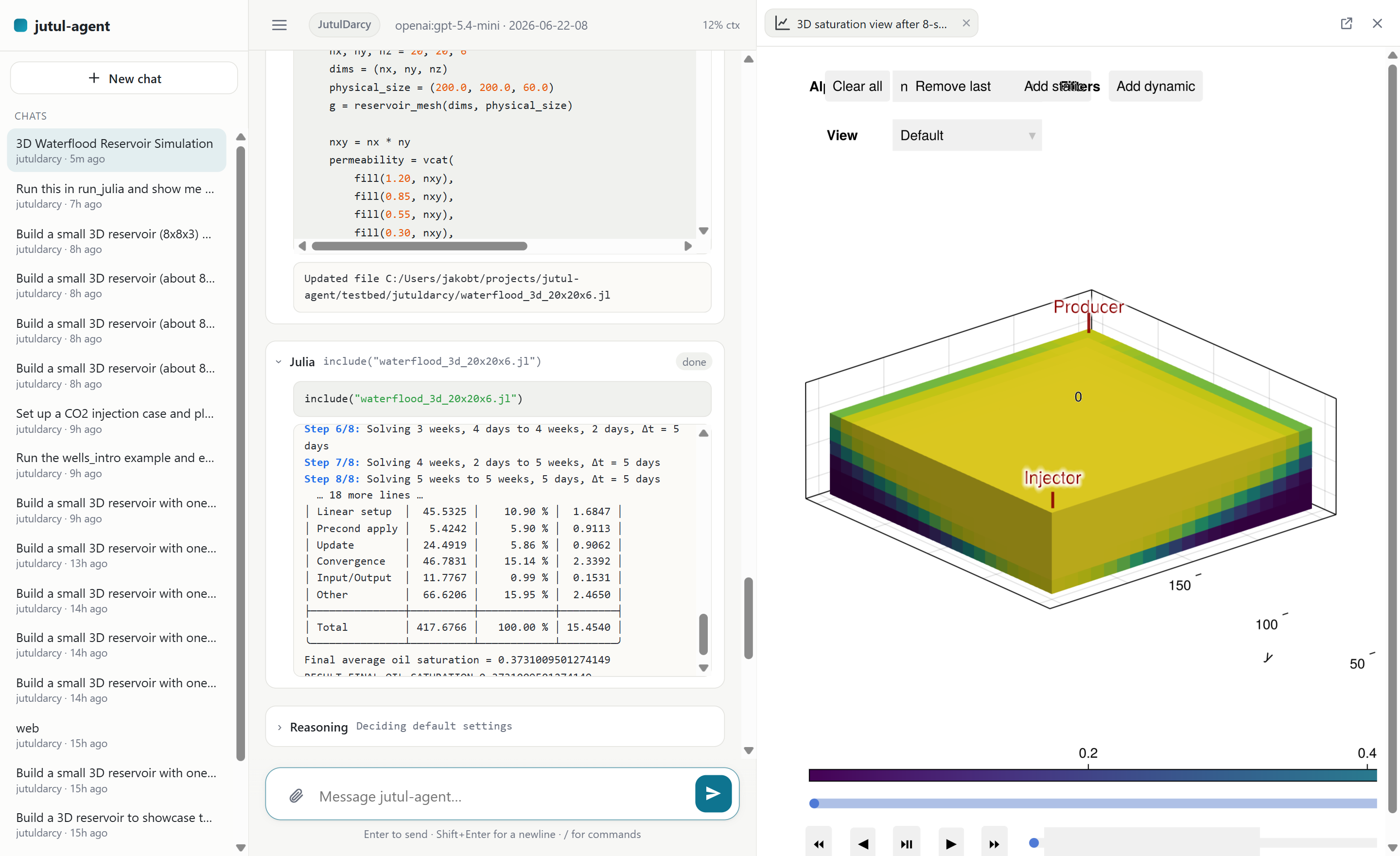Click the Updated file path message
The height and width of the screenshot is (856, 1400).
502,287
